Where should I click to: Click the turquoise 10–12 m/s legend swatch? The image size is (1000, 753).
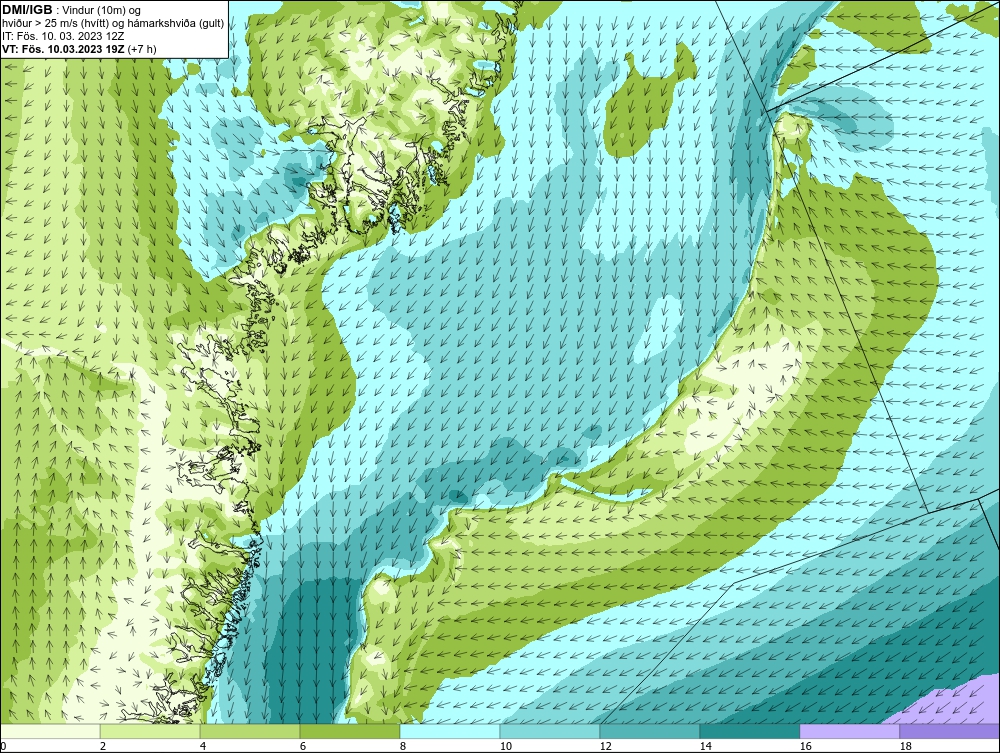click(550, 731)
